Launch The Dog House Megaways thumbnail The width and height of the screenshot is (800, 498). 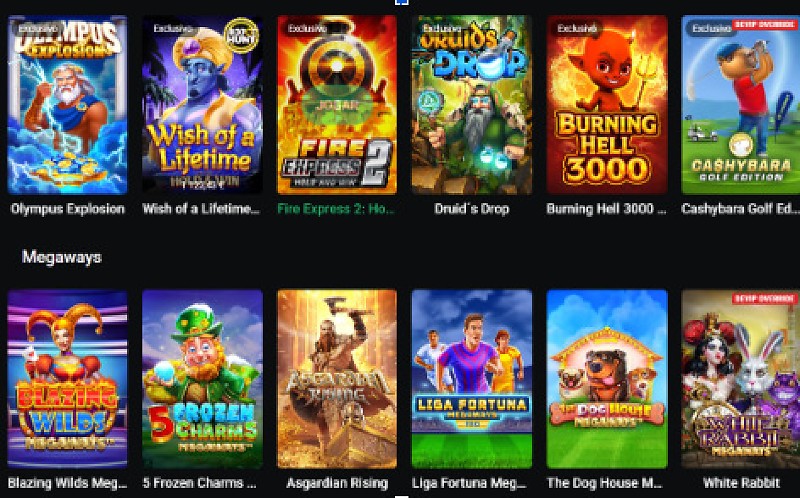607,379
